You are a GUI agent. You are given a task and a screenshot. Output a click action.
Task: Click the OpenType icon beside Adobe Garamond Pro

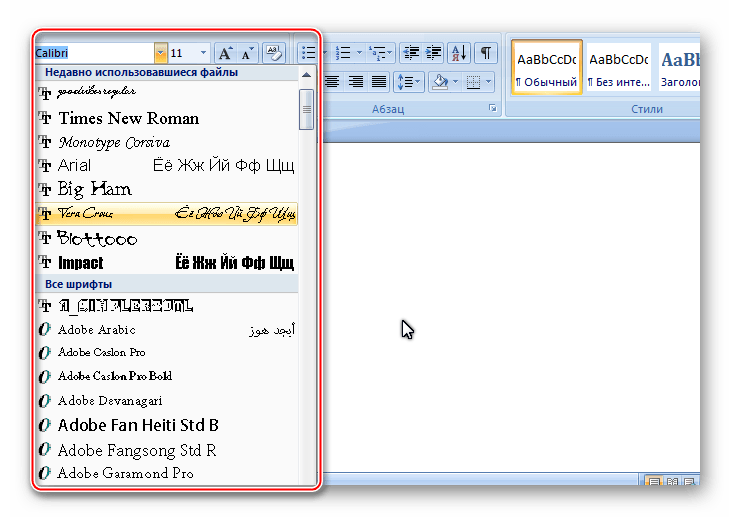[x=44, y=473]
